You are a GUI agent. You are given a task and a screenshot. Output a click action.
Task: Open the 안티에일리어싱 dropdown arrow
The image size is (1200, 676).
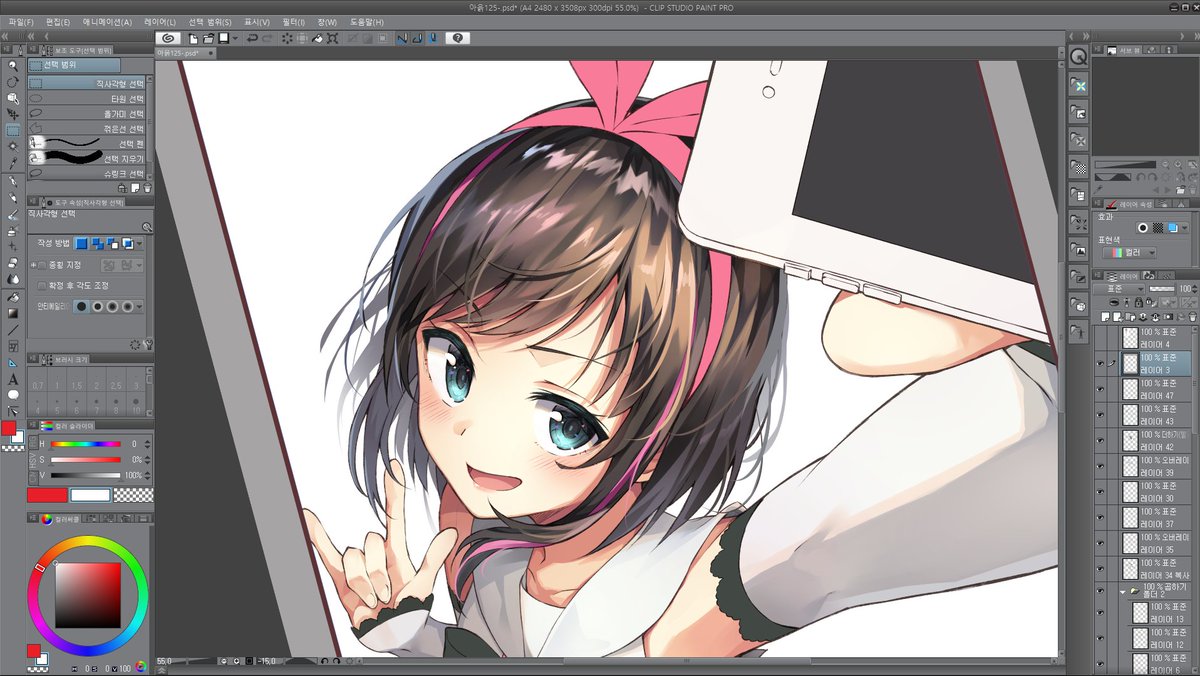pyautogui.click(x=139, y=305)
